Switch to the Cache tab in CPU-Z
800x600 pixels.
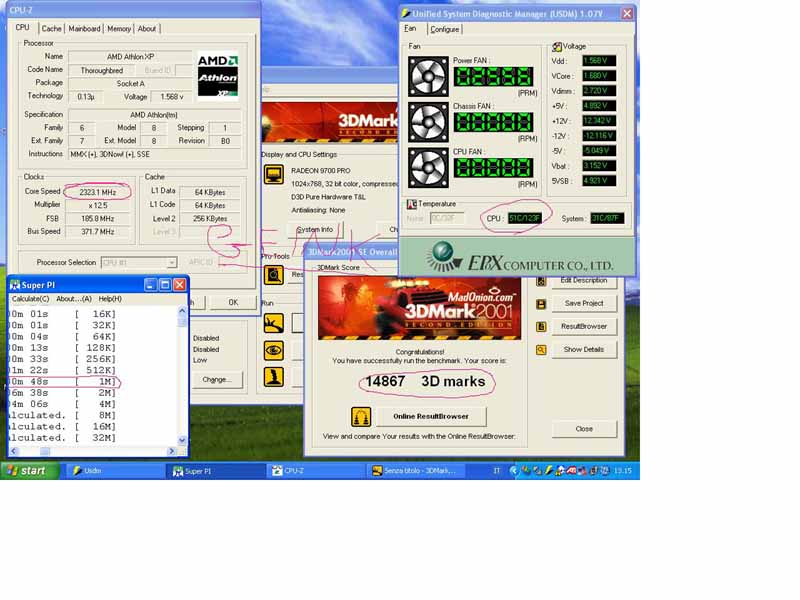51,29
